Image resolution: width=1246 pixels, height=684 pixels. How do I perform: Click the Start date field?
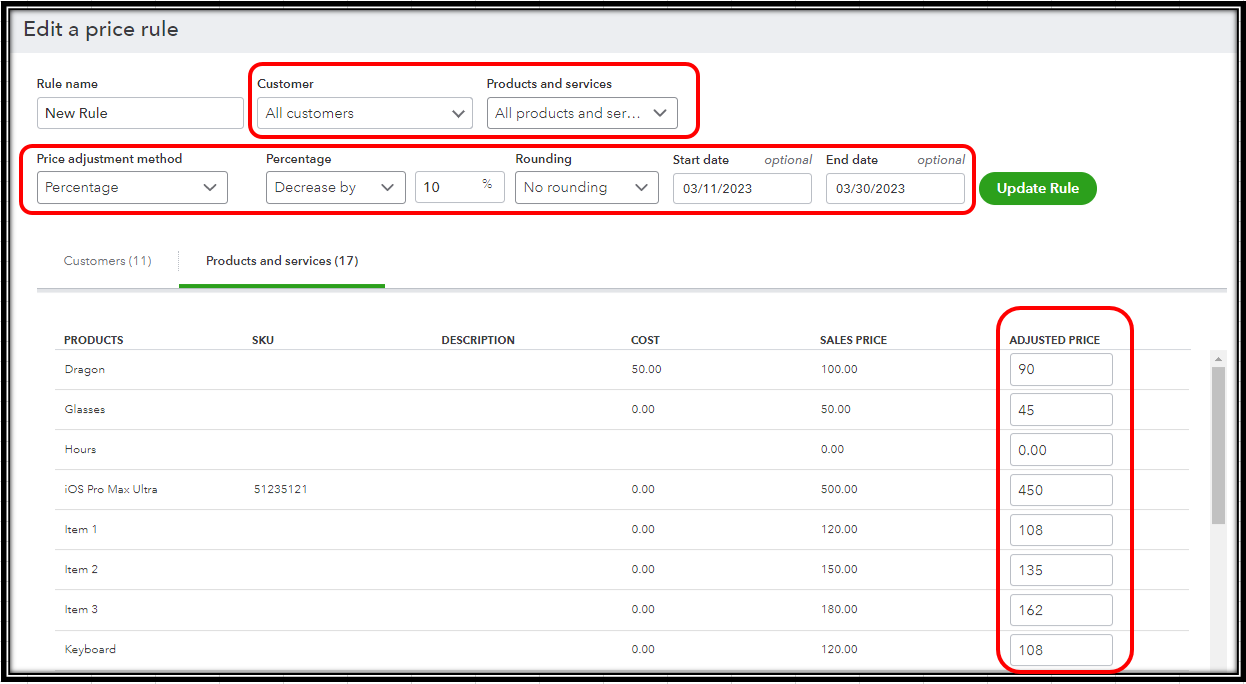741,188
